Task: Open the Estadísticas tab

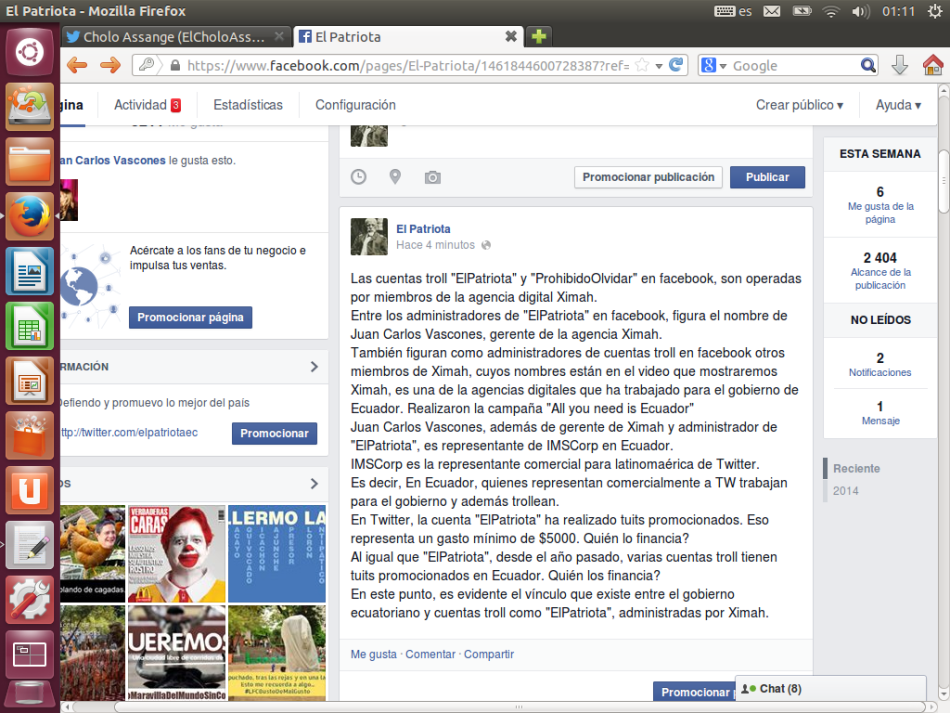Action: (x=248, y=105)
